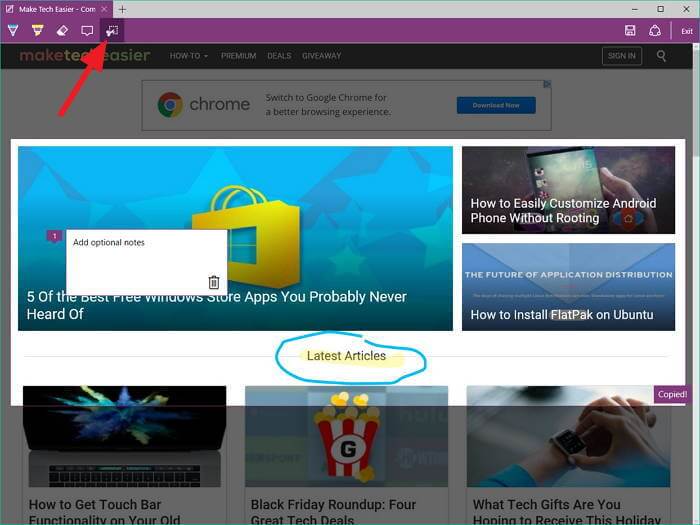Delete the note using trash icon
The width and height of the screenshot is (700, 525).
coord(214,282)
